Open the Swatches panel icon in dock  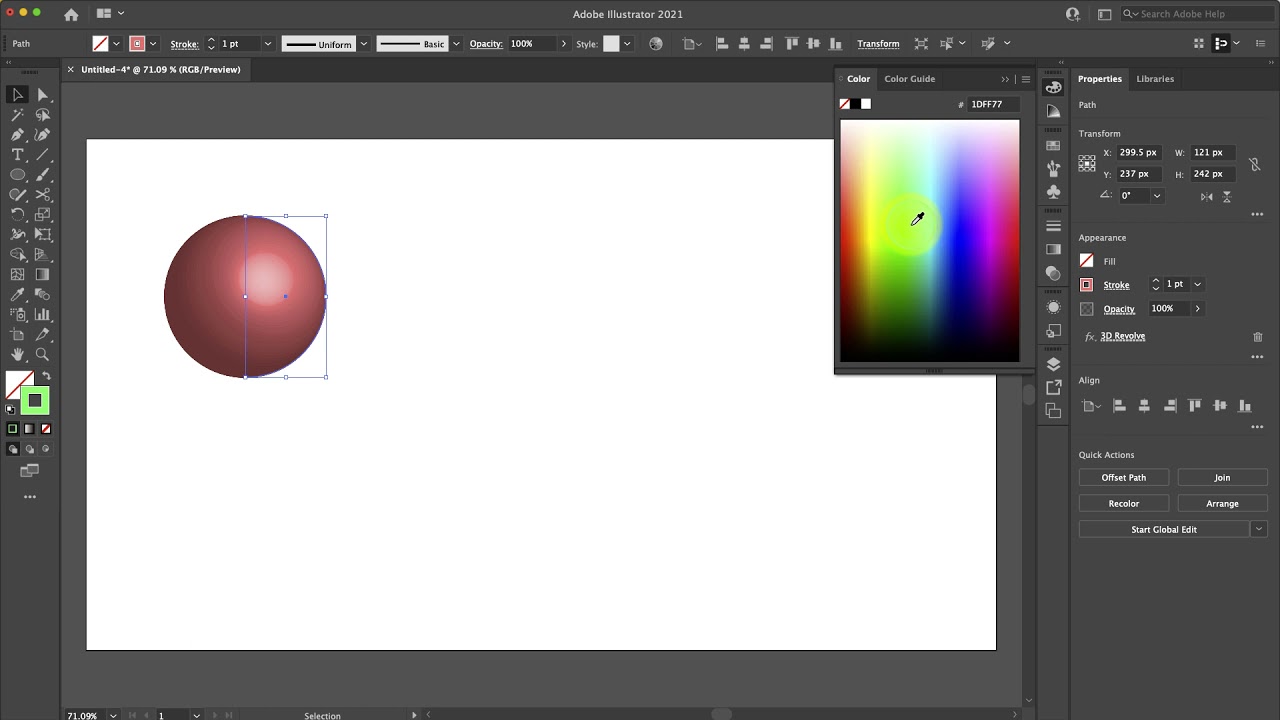1053,145
